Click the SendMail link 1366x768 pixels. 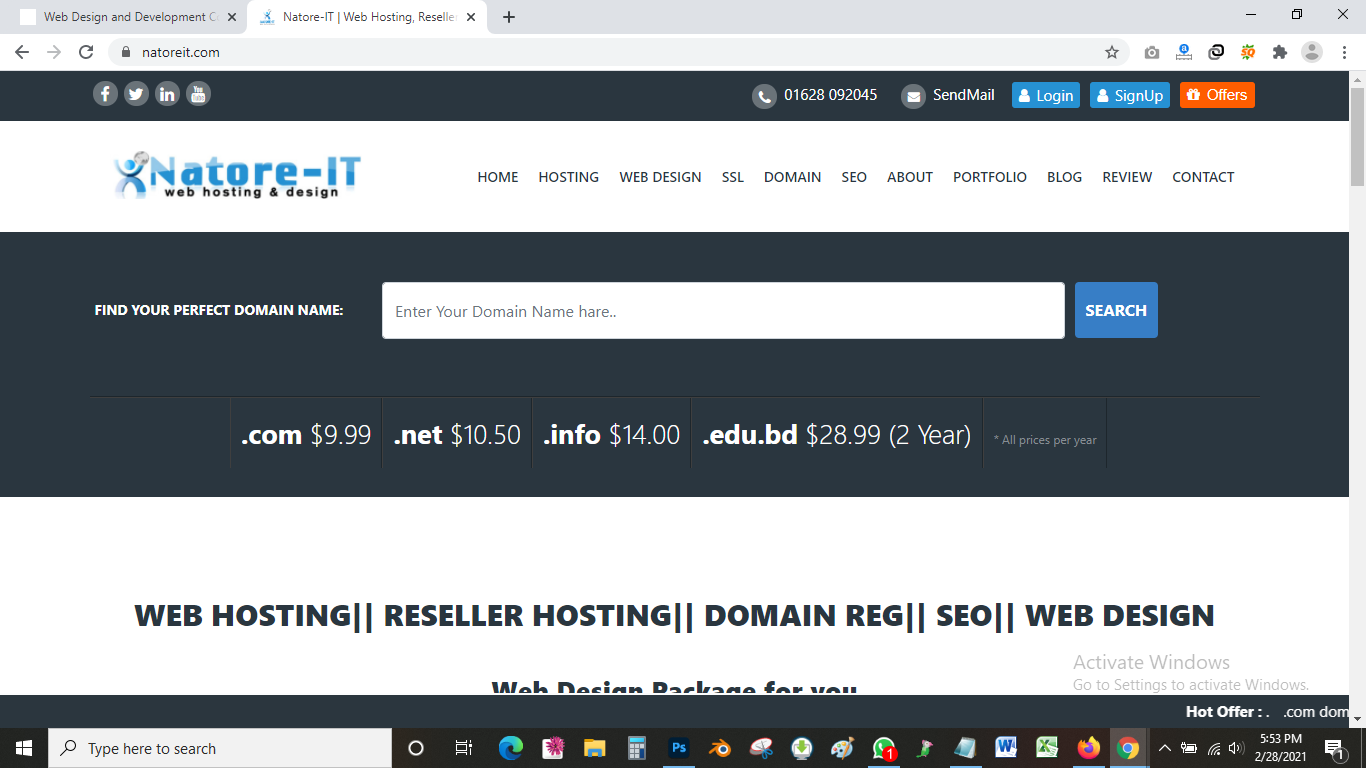(964, 95)
